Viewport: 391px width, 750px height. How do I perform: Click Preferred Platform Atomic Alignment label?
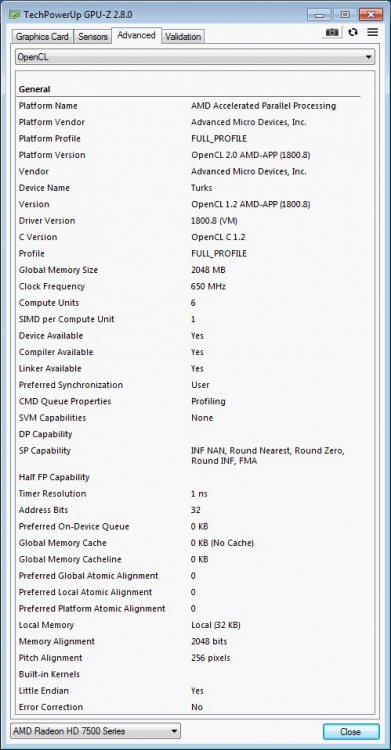pyautogui.click(x=92, y=608)
